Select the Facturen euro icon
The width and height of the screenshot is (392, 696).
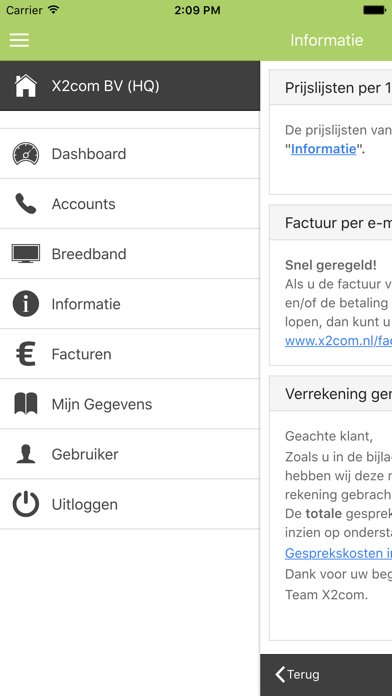tap(26, 354)
